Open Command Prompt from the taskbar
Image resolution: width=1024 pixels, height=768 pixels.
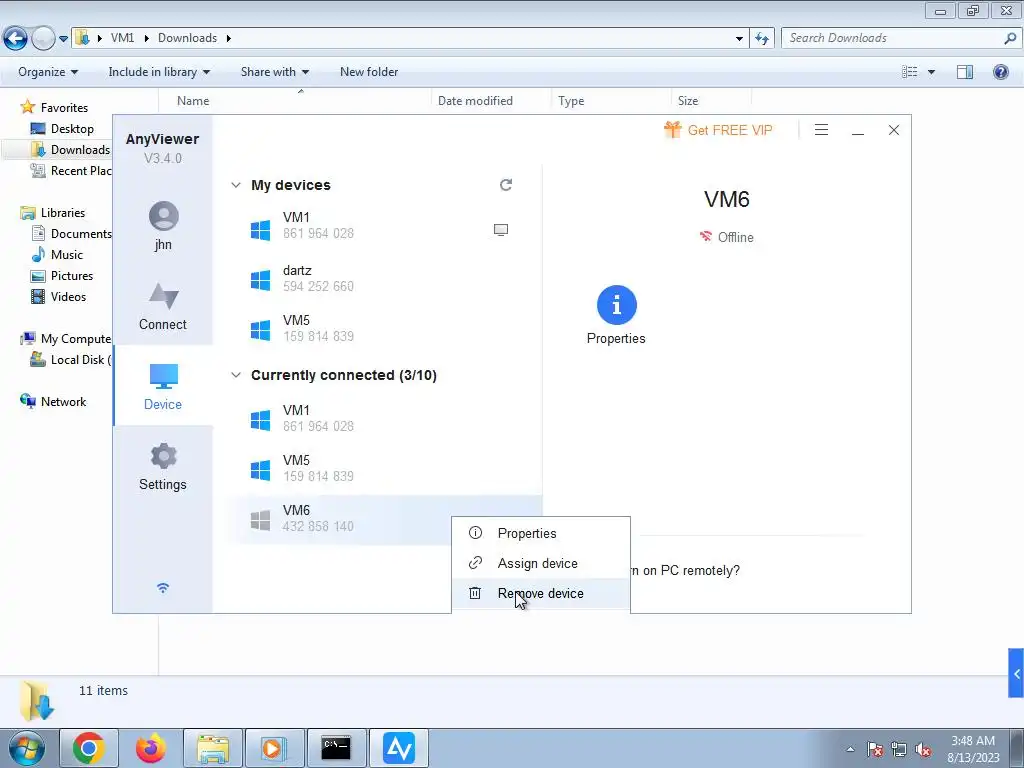pyautogui.click(x=336, y=748)
